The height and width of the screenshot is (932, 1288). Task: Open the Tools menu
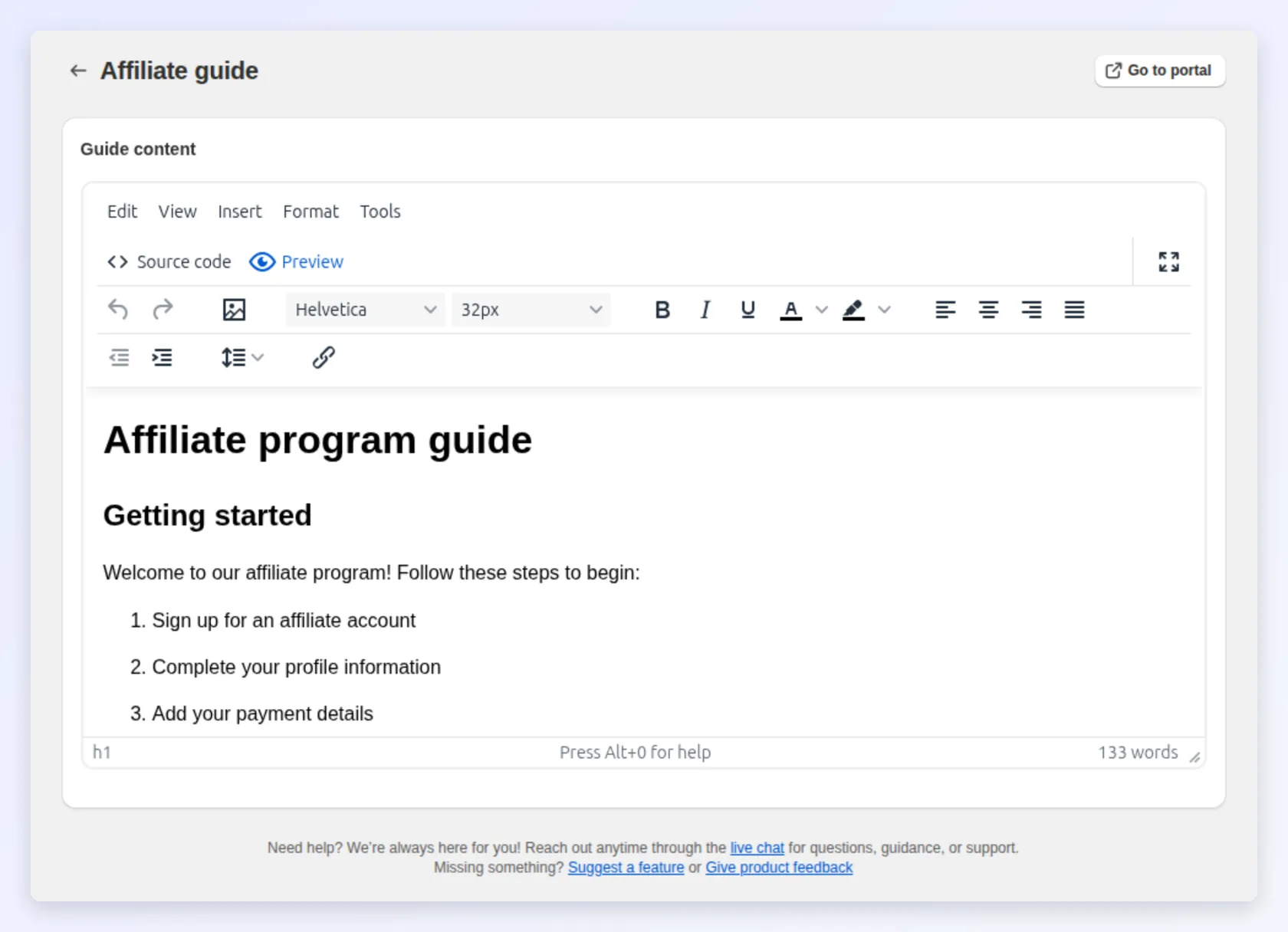click(x=380, y=212)
